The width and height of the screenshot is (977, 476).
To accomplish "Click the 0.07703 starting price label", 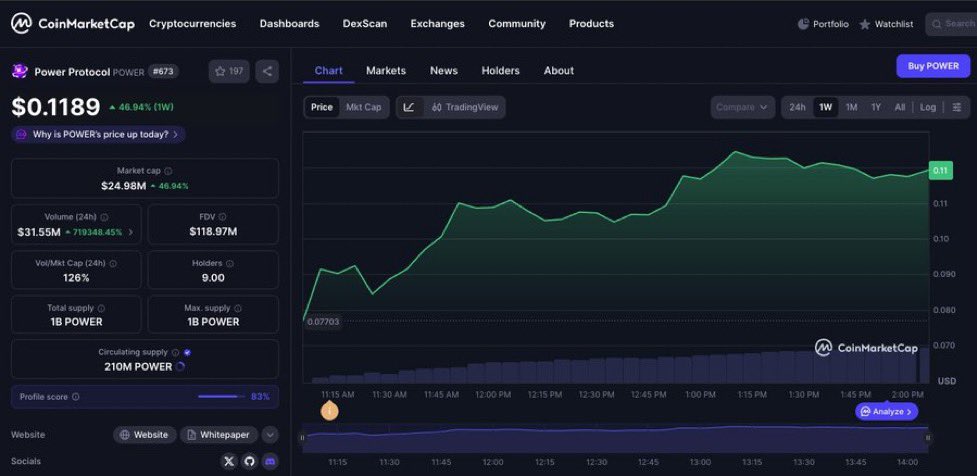I will click(x=323, y=321).
